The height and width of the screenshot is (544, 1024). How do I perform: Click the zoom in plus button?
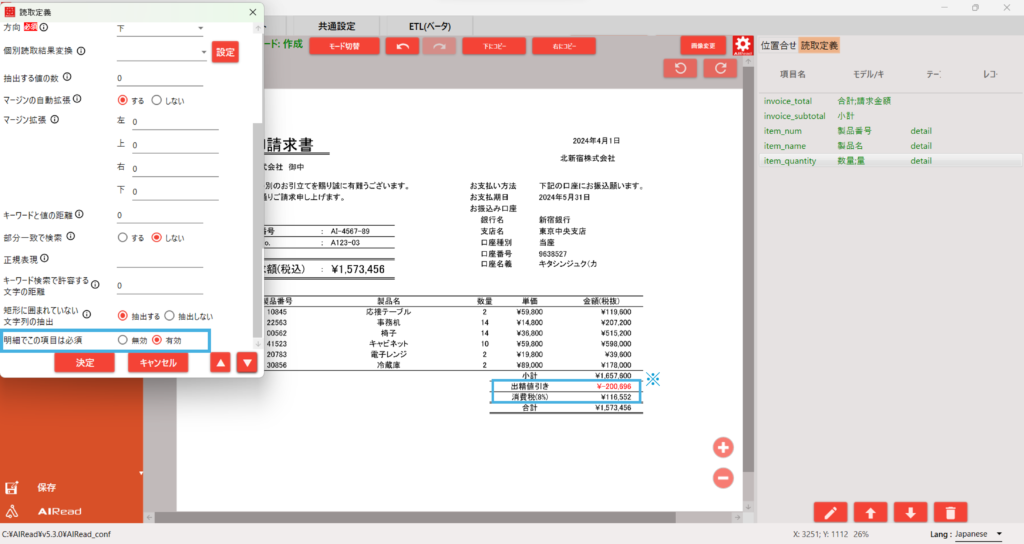coord(723,447)
